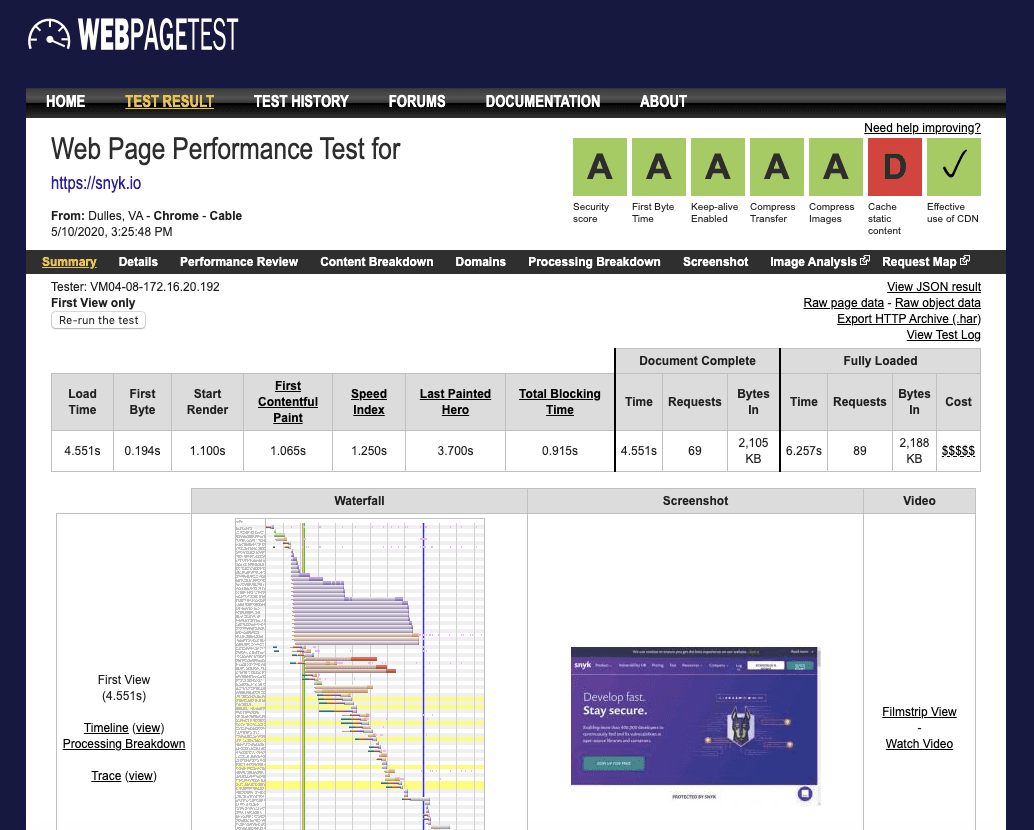Open the Raw page data link
This screenshot has height=830, width=1034.
tap(843, 303)
